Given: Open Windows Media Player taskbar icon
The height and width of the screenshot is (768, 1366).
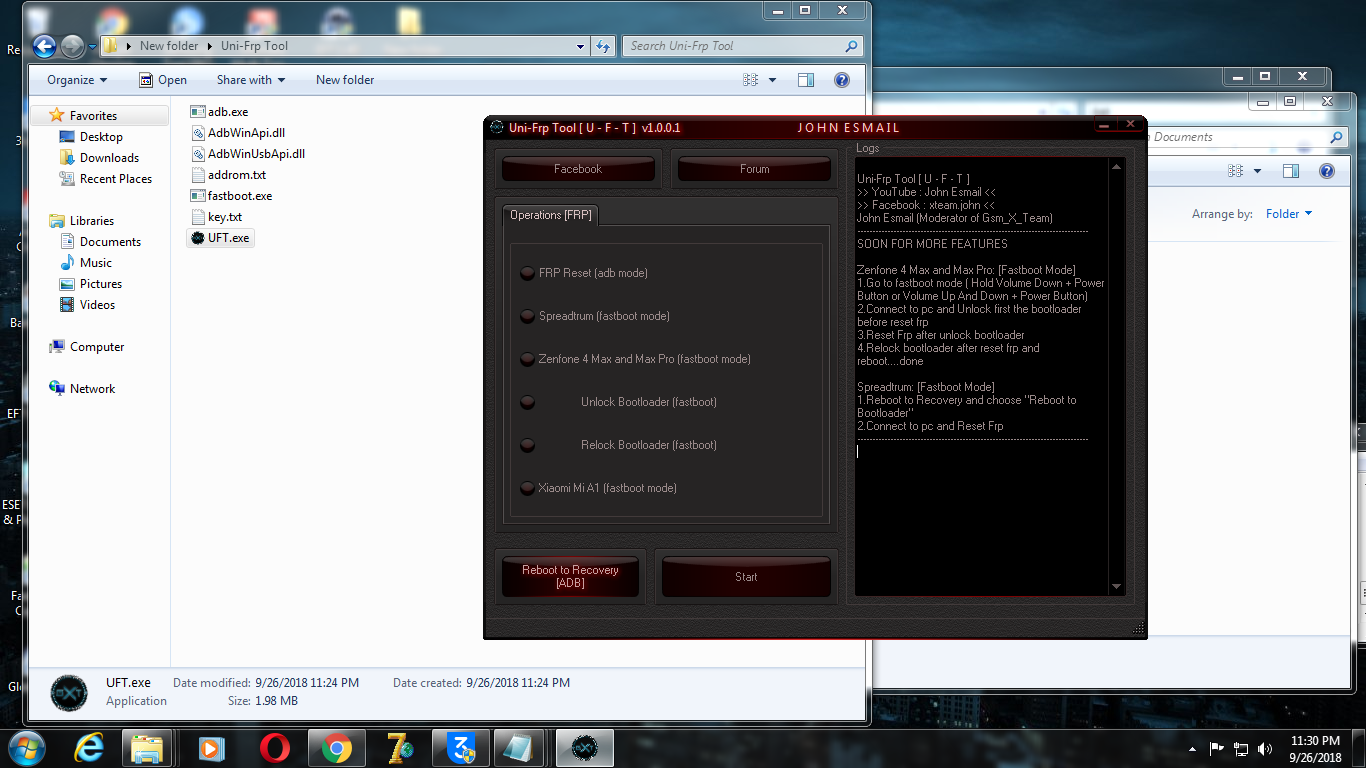Looking at the screenshot, I should click(x=209, y=748).
